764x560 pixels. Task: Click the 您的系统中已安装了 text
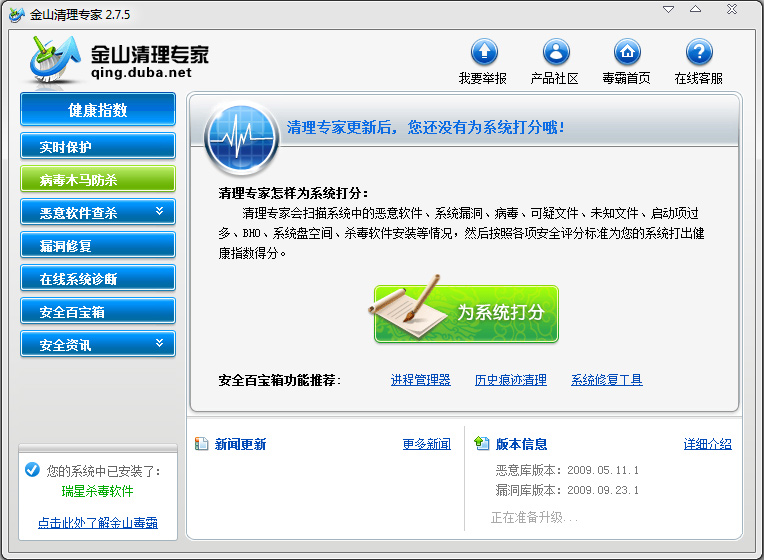tap(103, 471)
